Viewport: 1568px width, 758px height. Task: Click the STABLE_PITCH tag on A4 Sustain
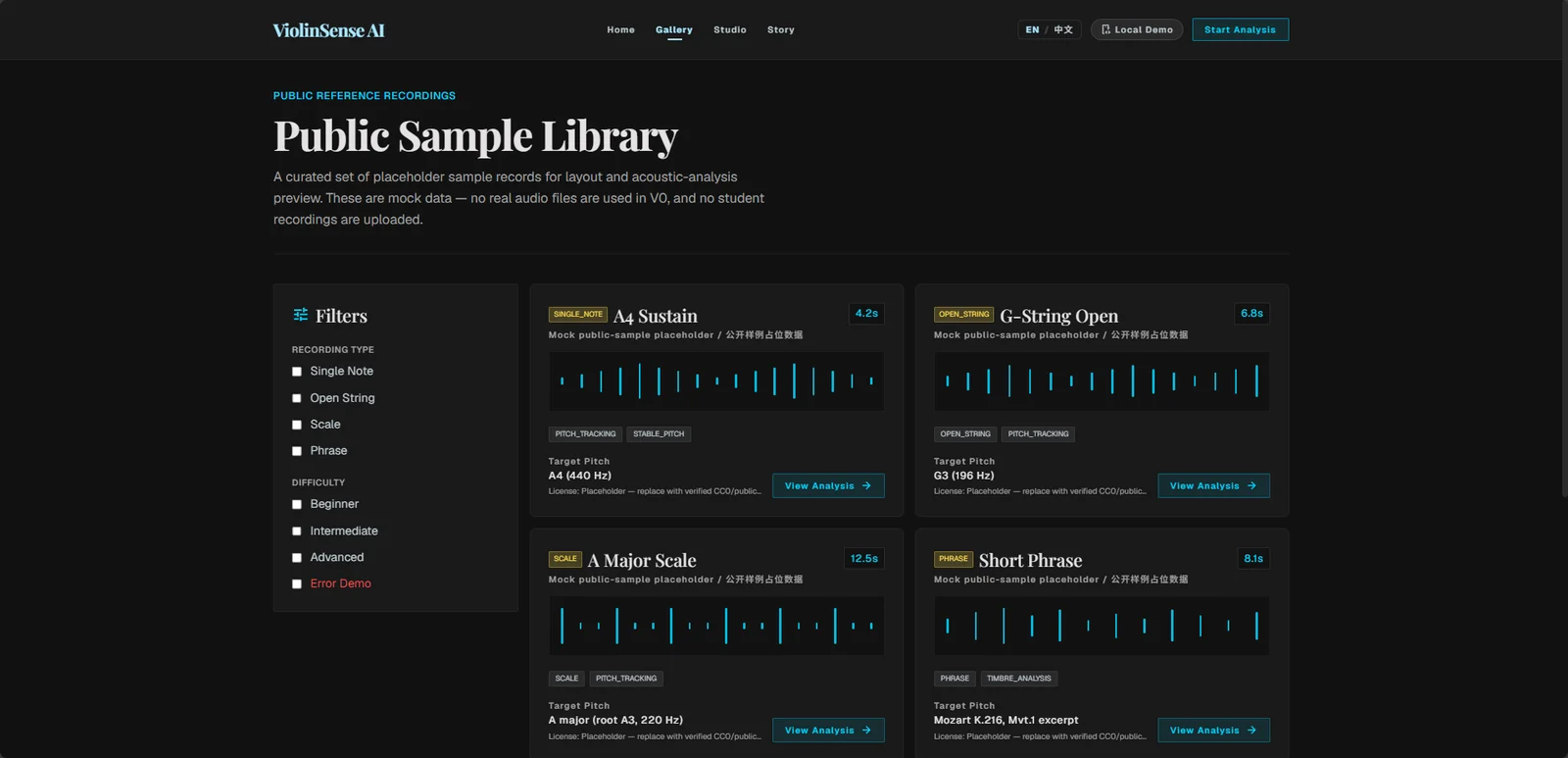click(659, 433)
